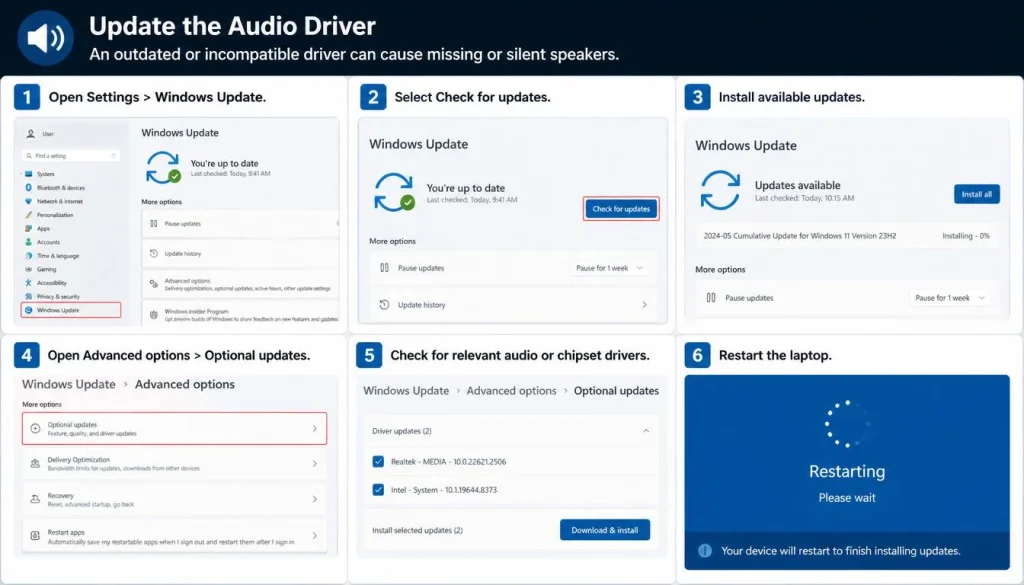Click the Windows Insider Program icon
Image resolution: width=1024 pixels, height=585 pixels.
click(x=153, y=315)
